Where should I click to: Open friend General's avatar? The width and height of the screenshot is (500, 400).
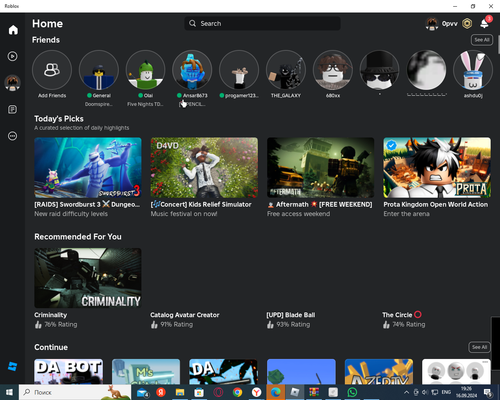[x=99, y=70]
